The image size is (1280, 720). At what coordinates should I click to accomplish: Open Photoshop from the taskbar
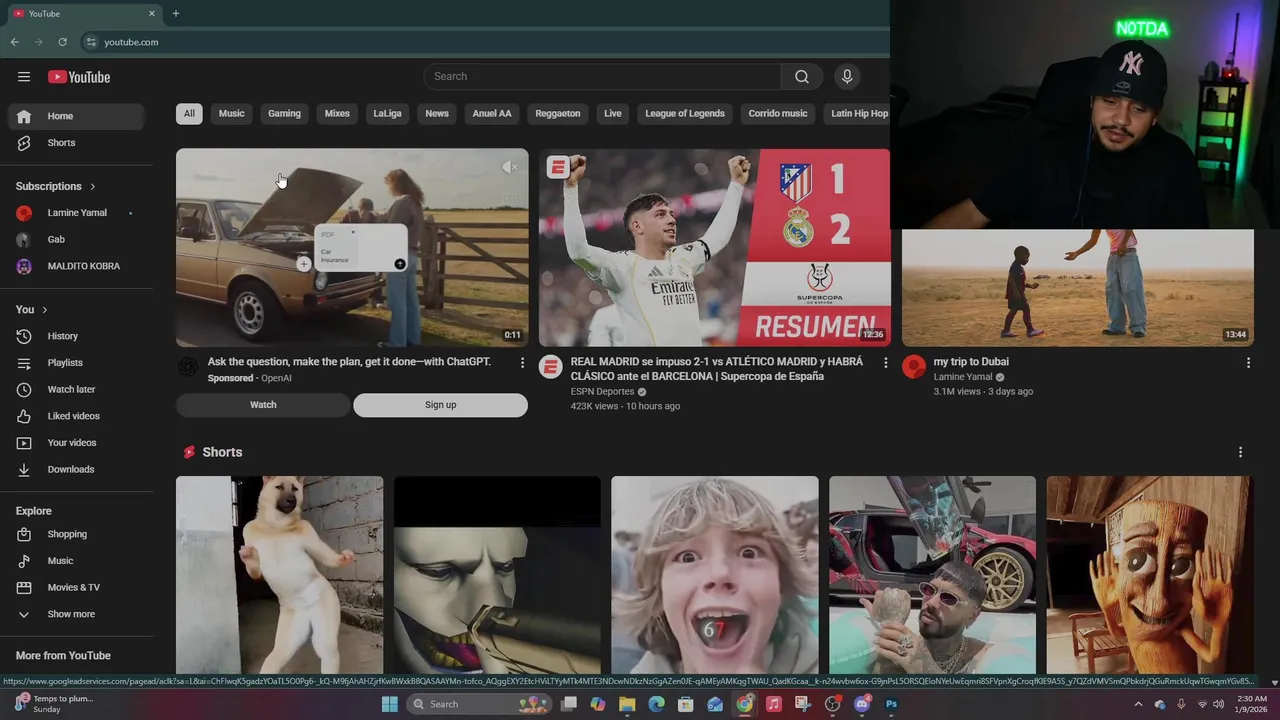pos(891,704)
